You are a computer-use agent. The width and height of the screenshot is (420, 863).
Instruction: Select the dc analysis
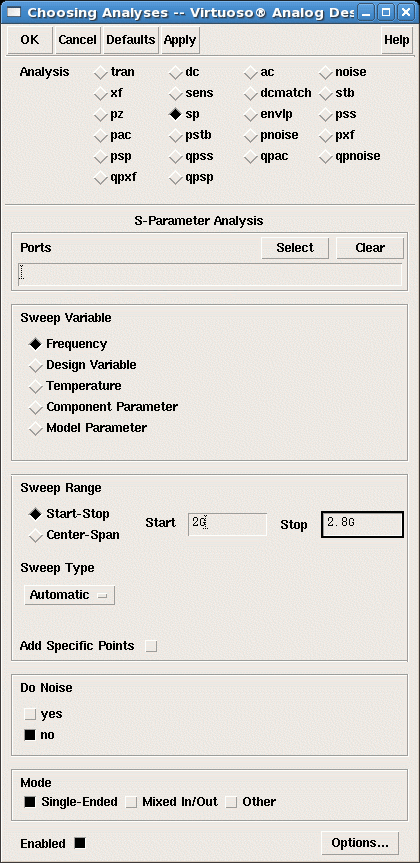pos(176,73)
